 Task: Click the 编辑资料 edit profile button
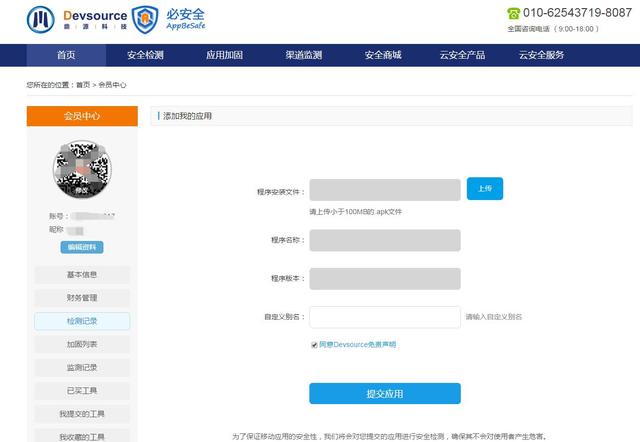[x=82, y=247]
